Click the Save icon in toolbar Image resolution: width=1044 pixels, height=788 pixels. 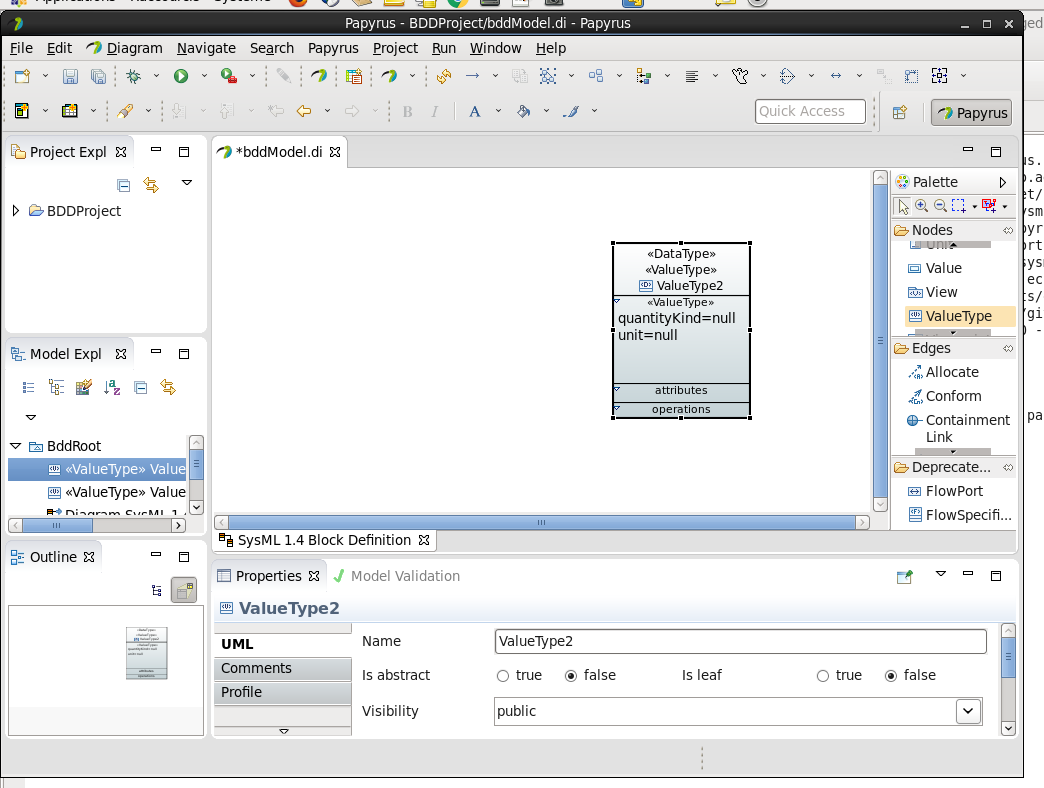[x=70, y=76]
